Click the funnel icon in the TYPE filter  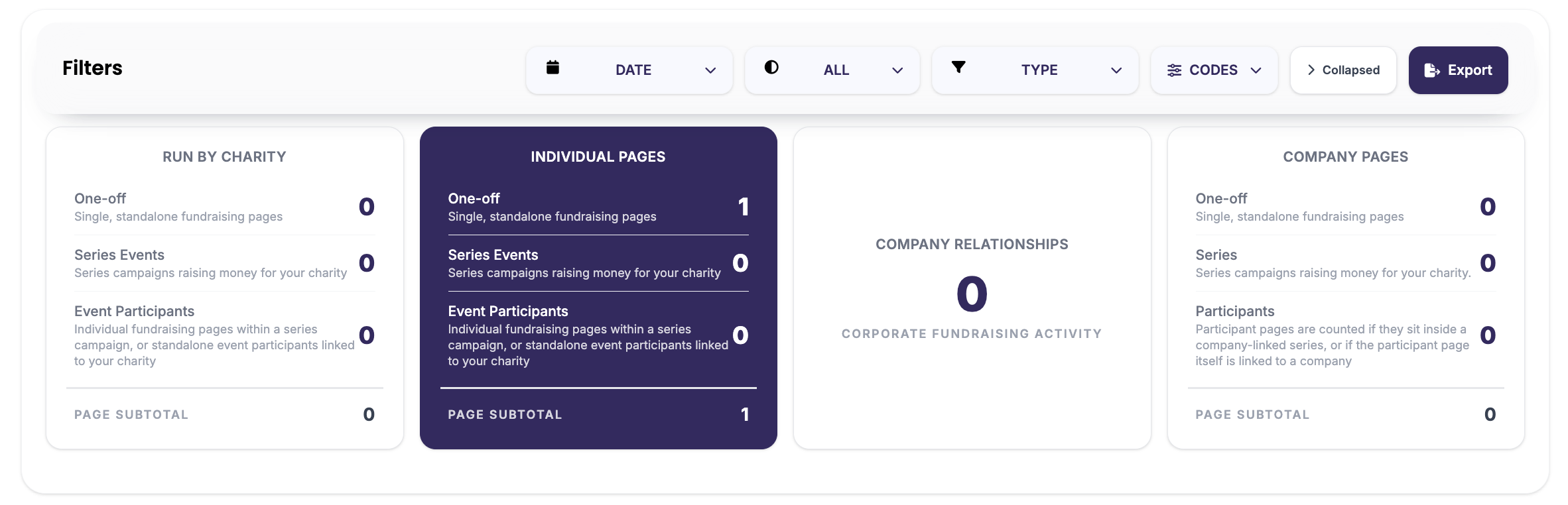958,67
